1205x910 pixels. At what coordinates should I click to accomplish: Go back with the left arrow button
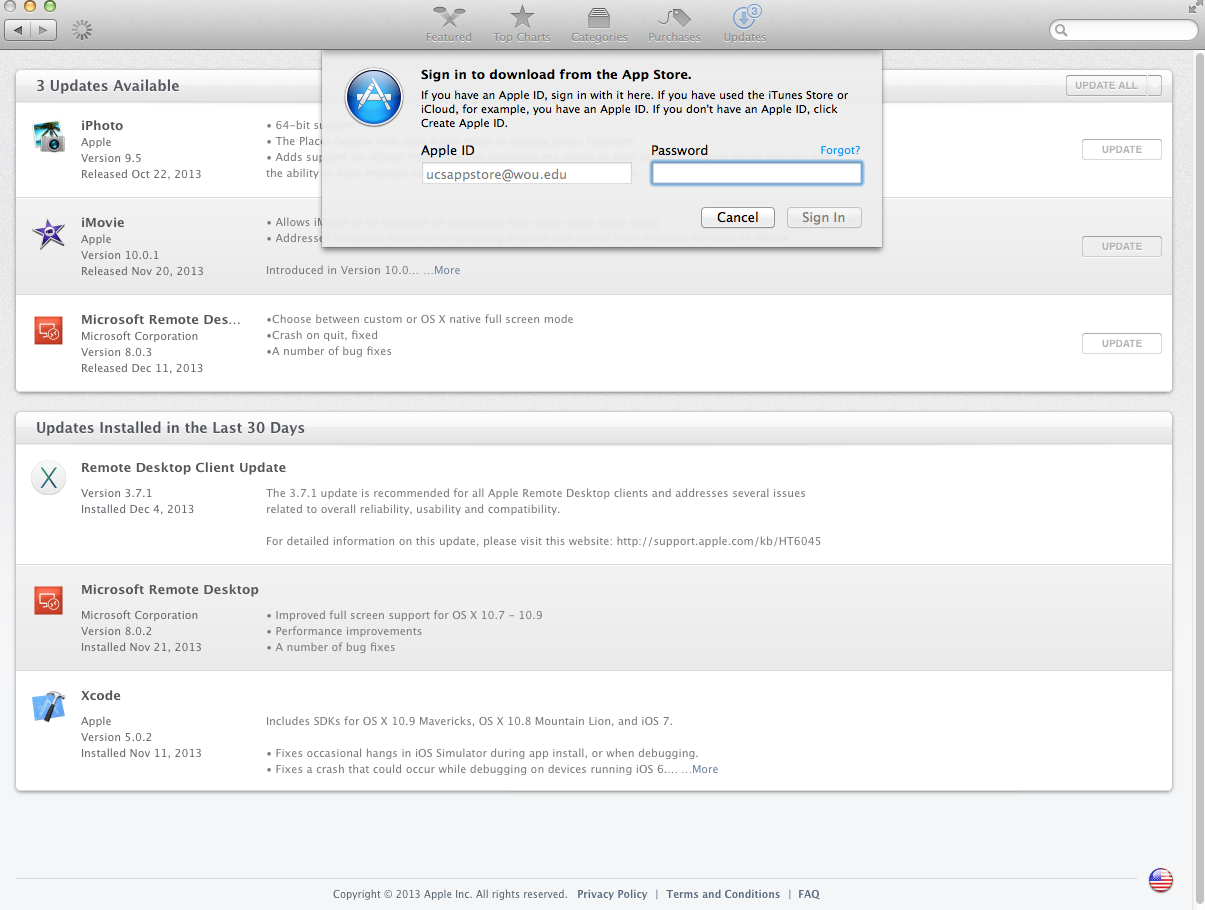click(x=18, y=30)
